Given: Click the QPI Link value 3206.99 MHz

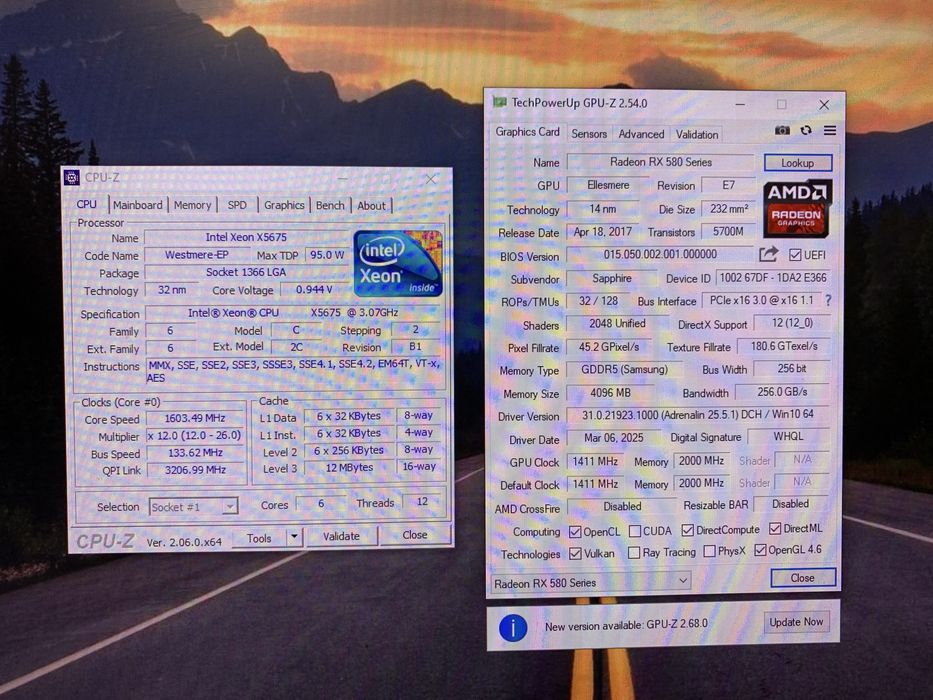Looking at the screenshot, I should [195, 470].
